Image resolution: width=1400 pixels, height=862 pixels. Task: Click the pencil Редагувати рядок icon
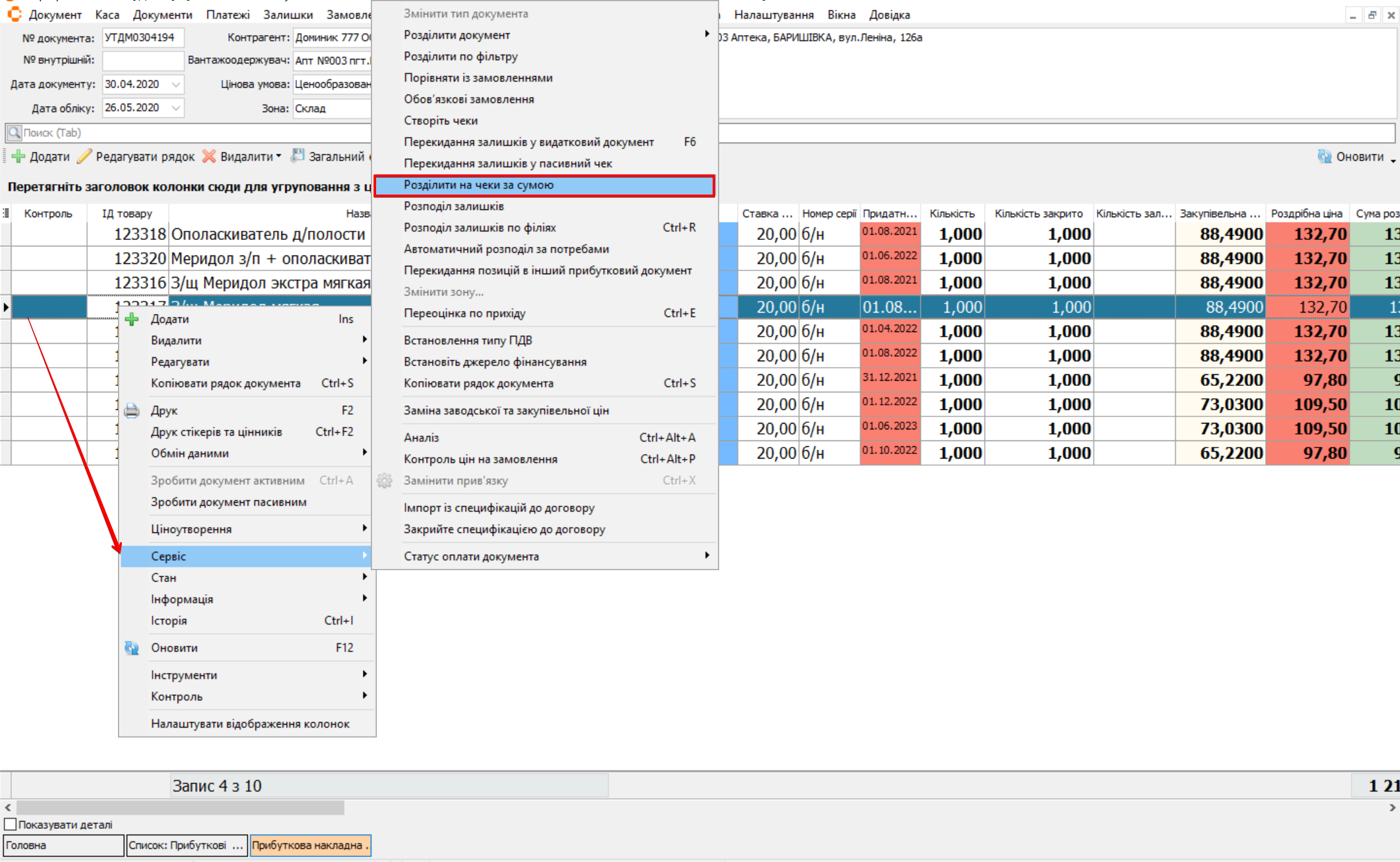[x=84, y=156]
